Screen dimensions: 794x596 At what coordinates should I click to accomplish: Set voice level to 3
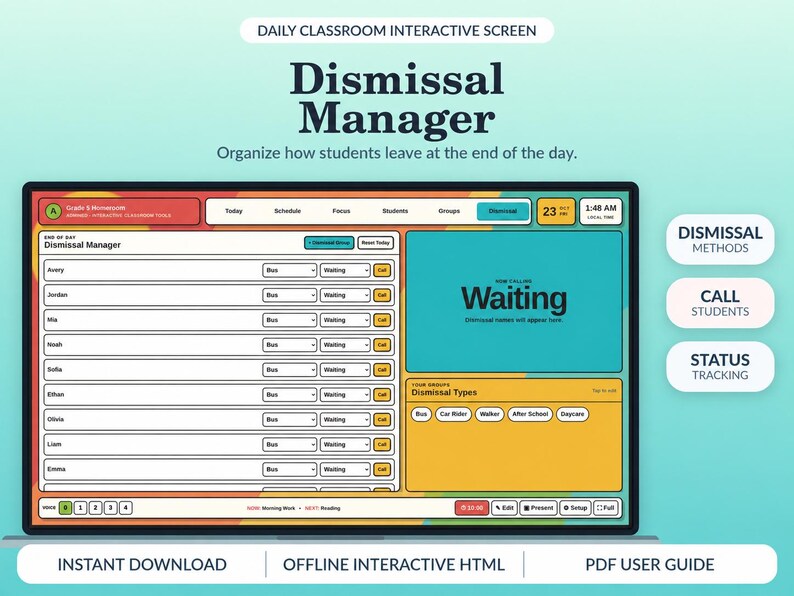pos(111,507)
